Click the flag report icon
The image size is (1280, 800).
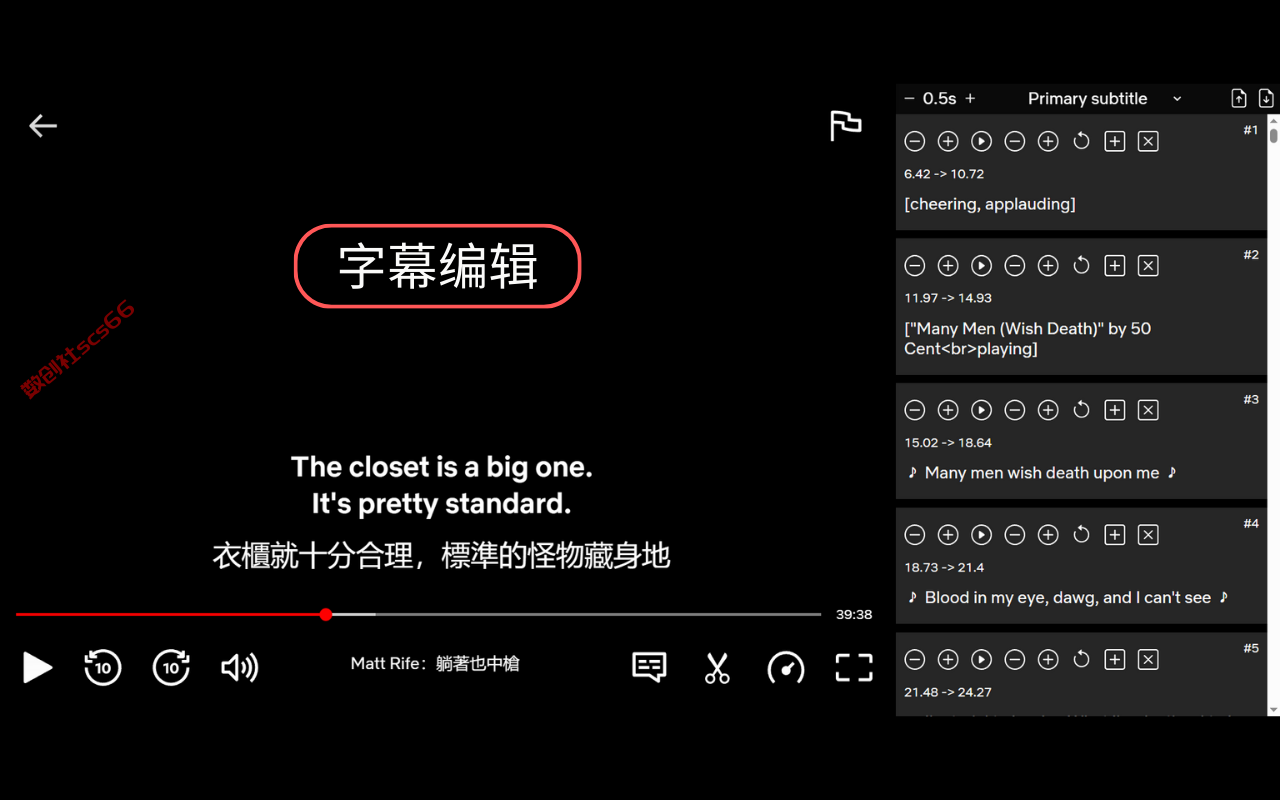845,125
